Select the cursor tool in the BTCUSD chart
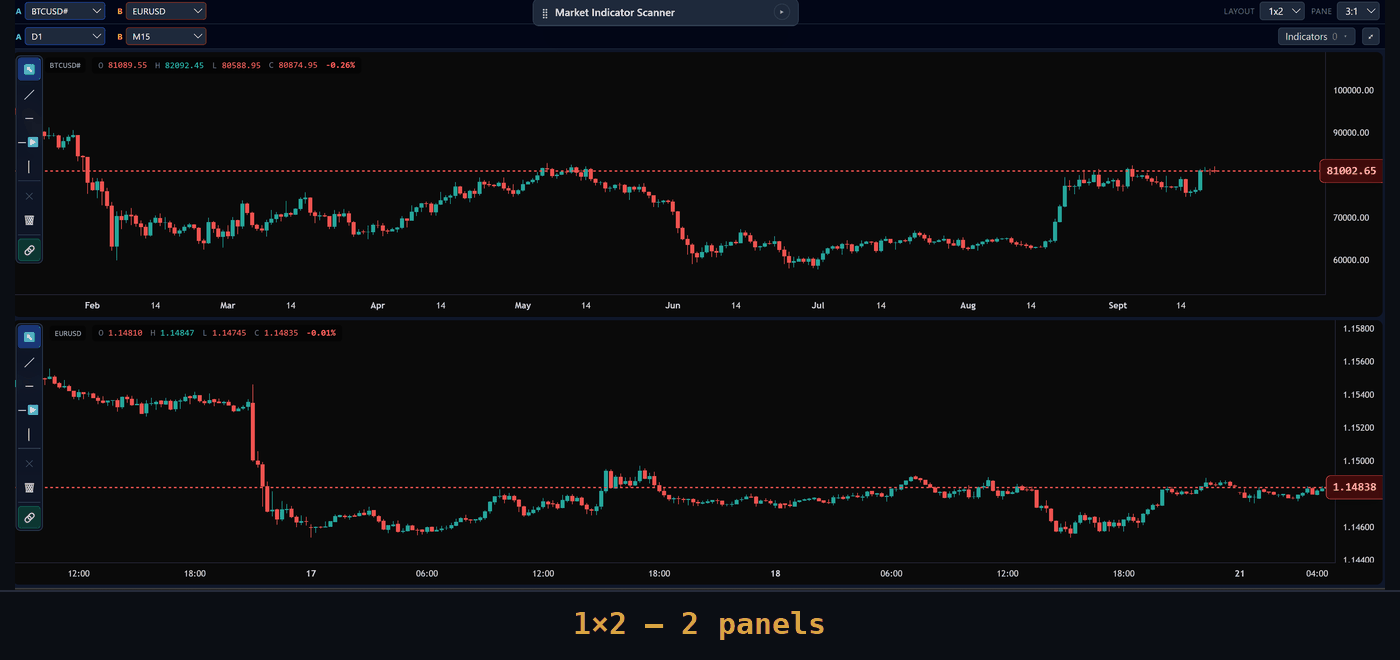Screen dimensions: 1400x660 (x=29, y=69)
